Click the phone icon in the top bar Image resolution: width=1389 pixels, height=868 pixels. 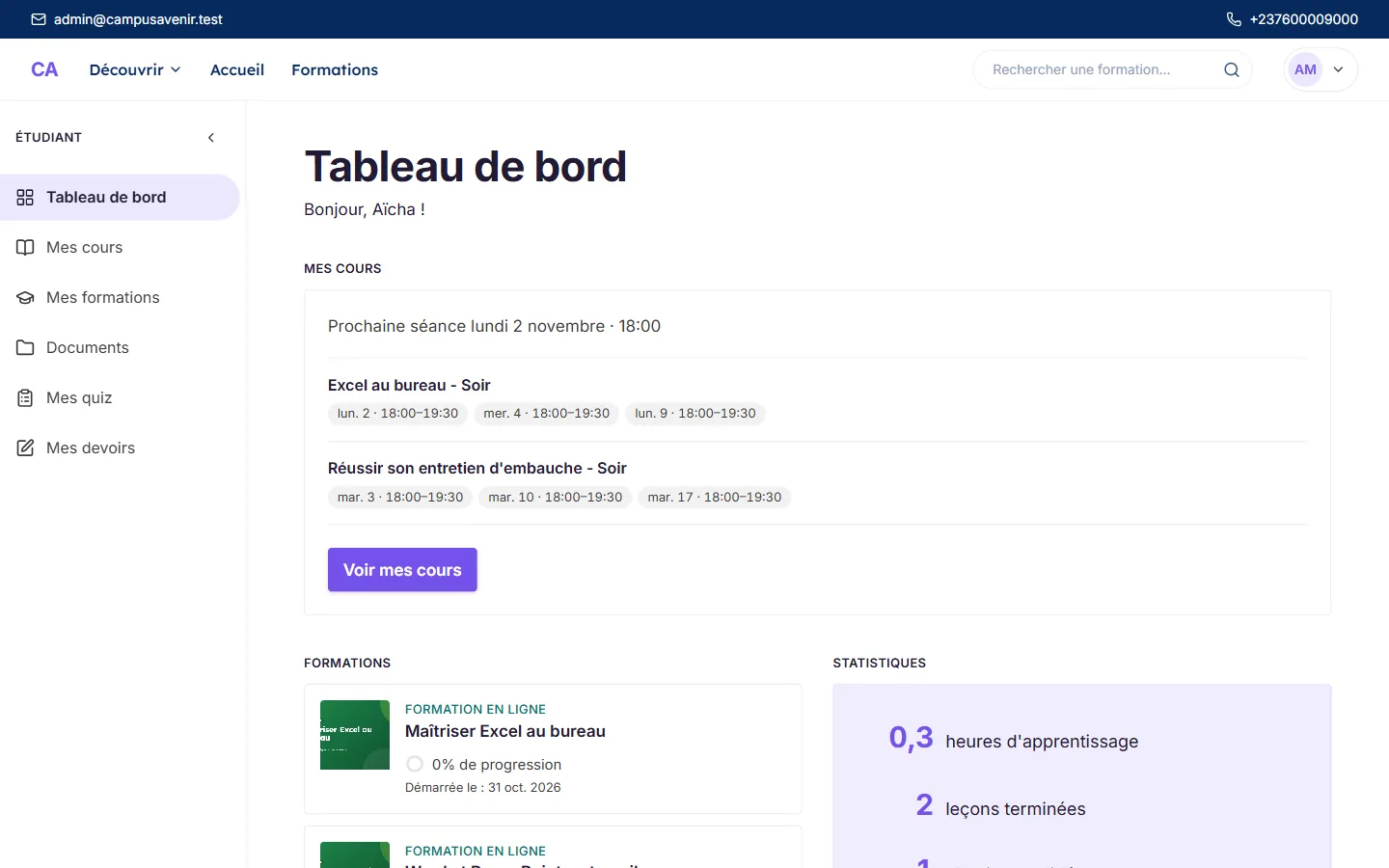[x=1234, y=19]
